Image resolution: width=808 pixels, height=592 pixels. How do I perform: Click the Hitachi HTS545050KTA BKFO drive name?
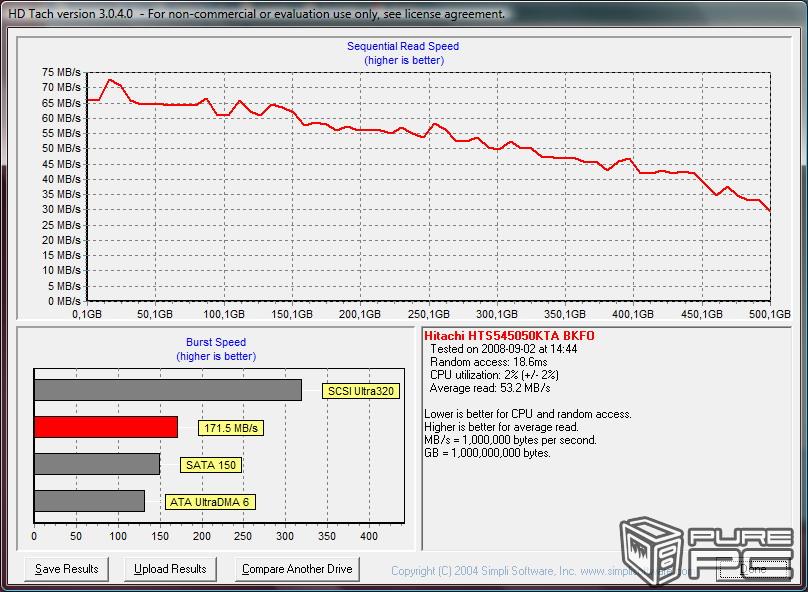tap(509, 336)
